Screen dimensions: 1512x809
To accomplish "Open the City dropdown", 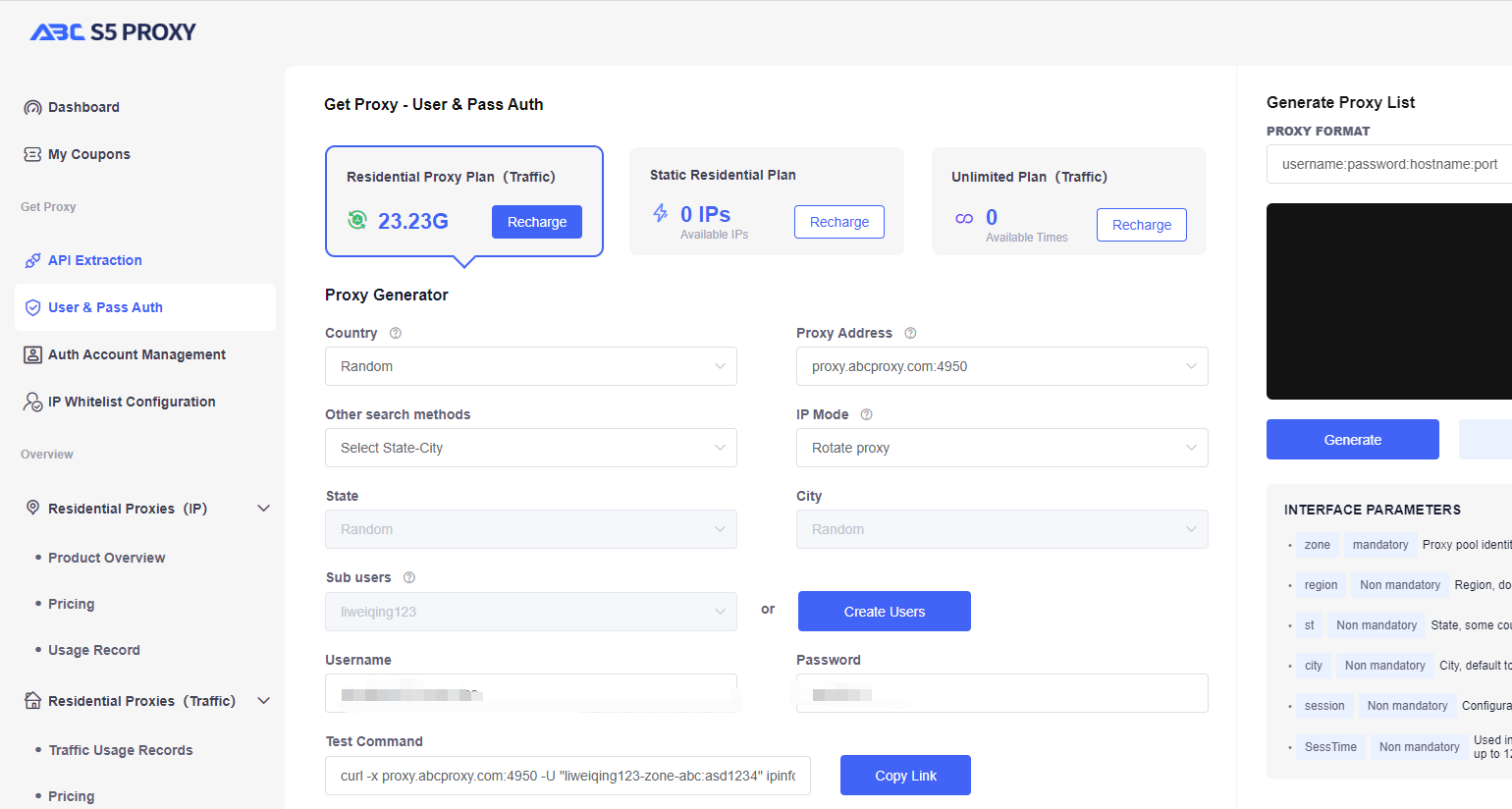I will 1002,529.
